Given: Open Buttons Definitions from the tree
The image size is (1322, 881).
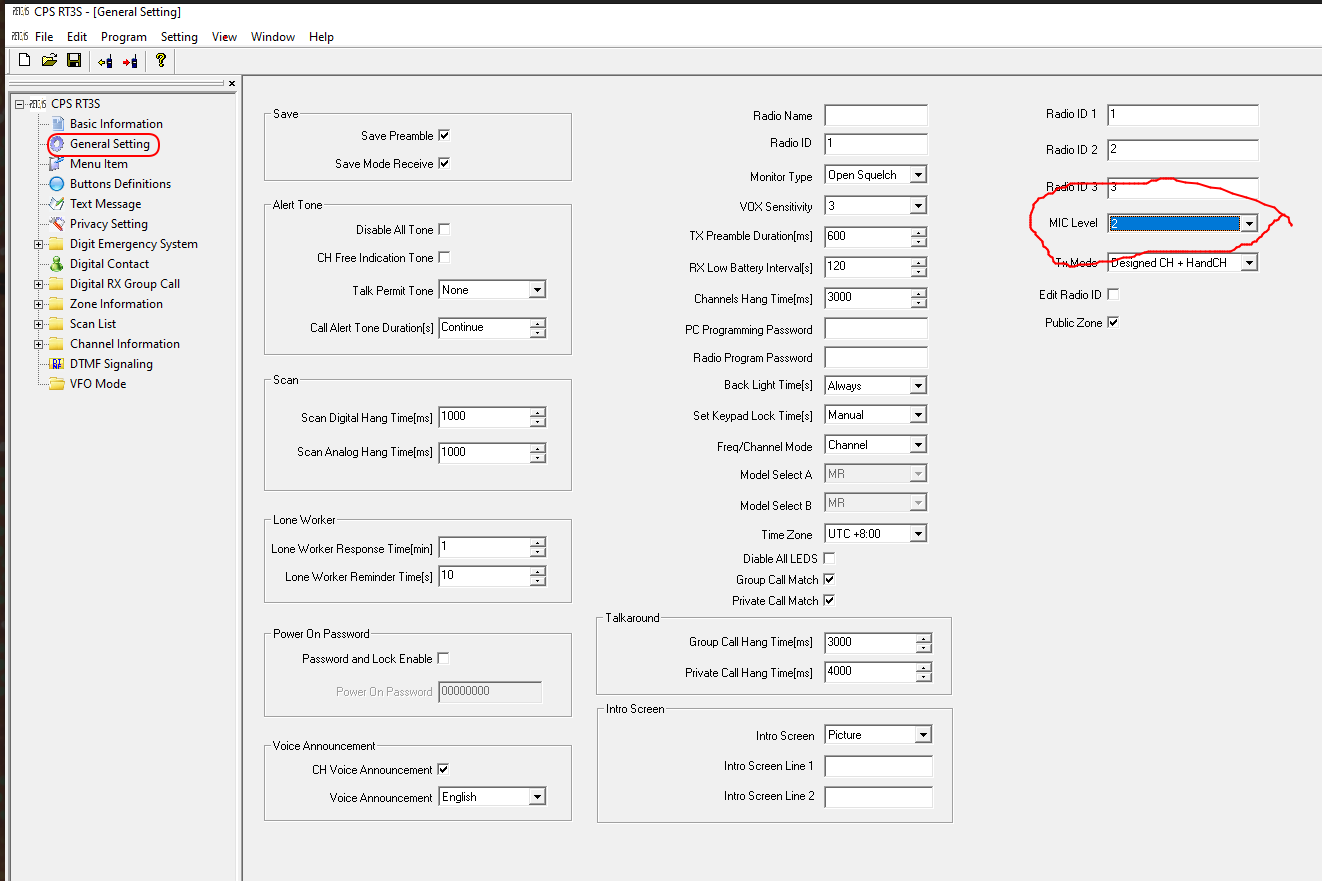Looking at the screenshot, I should tap(120, 184).
